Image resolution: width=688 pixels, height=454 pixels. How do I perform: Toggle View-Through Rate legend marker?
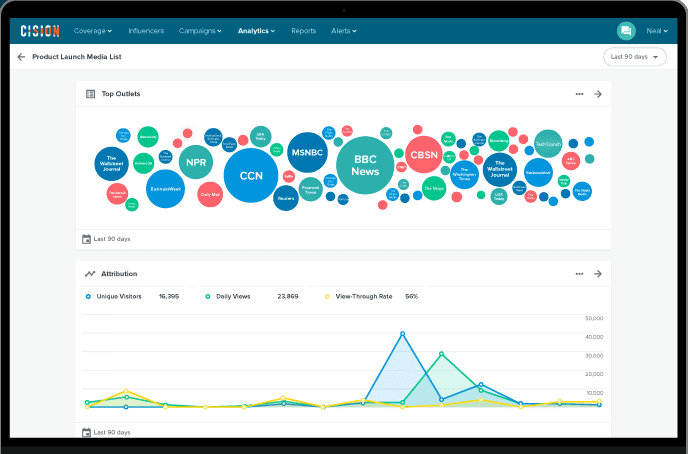click(x=327, y=297)
